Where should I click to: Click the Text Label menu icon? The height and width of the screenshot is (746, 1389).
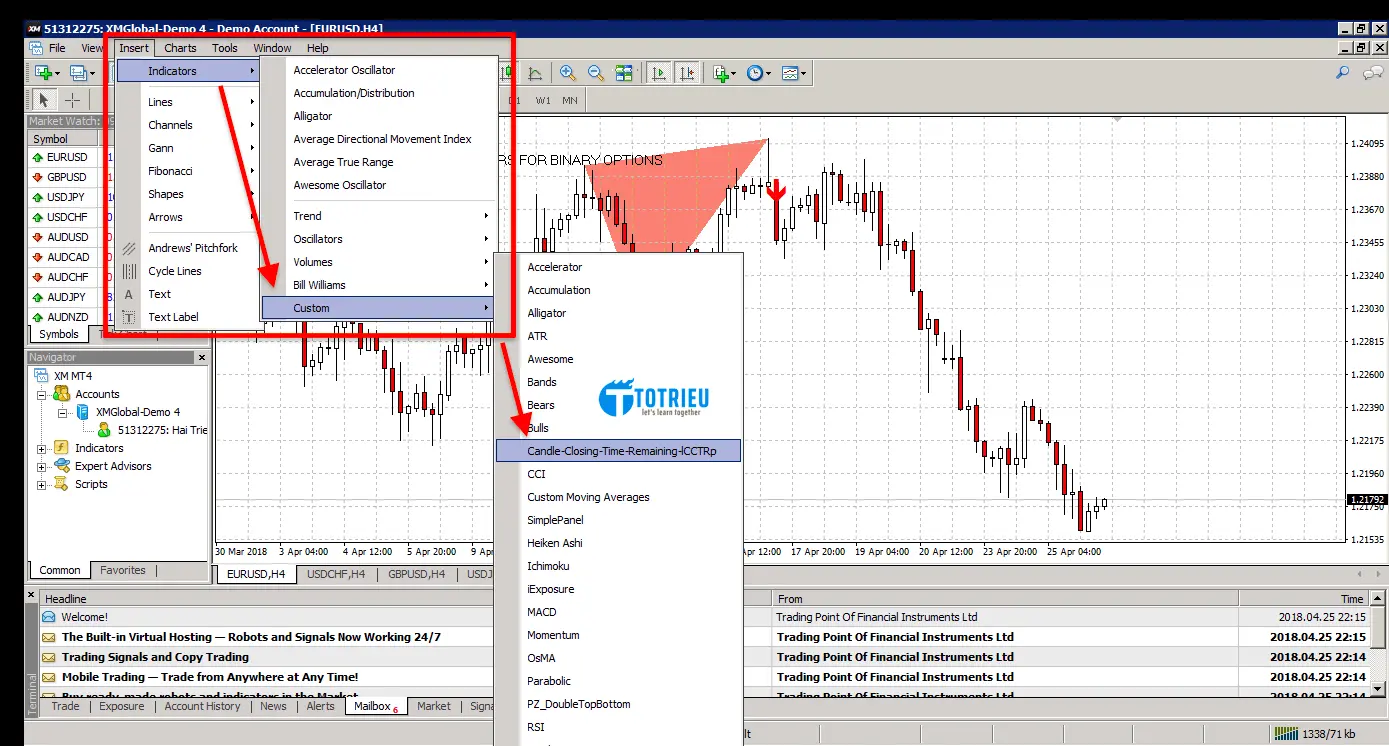[x=129, y=317]
